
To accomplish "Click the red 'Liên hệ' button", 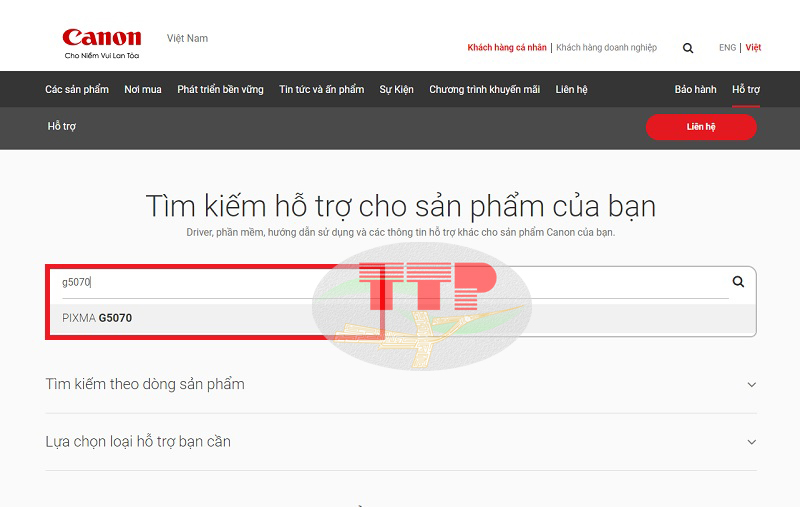I will tap(701, 126).
